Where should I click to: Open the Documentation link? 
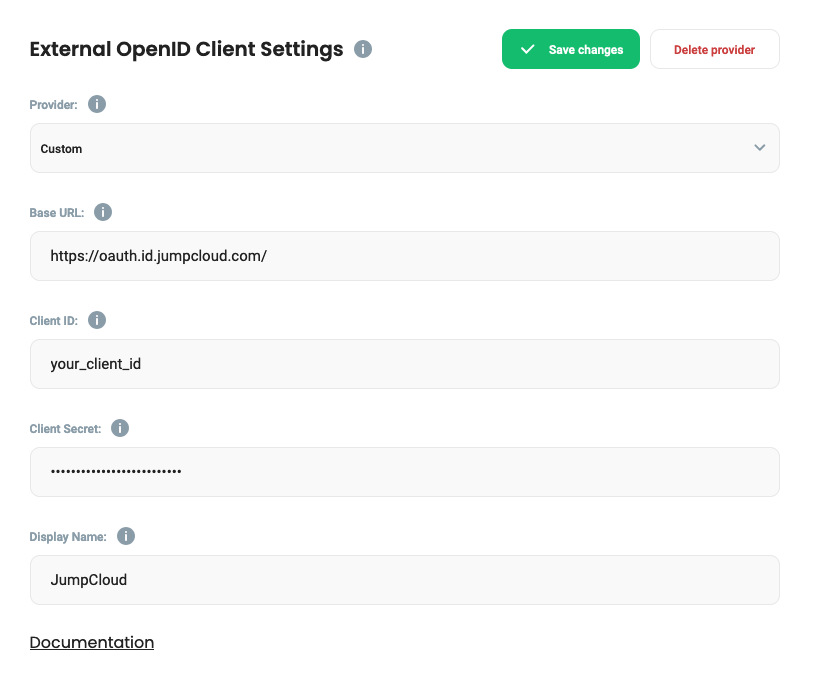click(92, 642)
